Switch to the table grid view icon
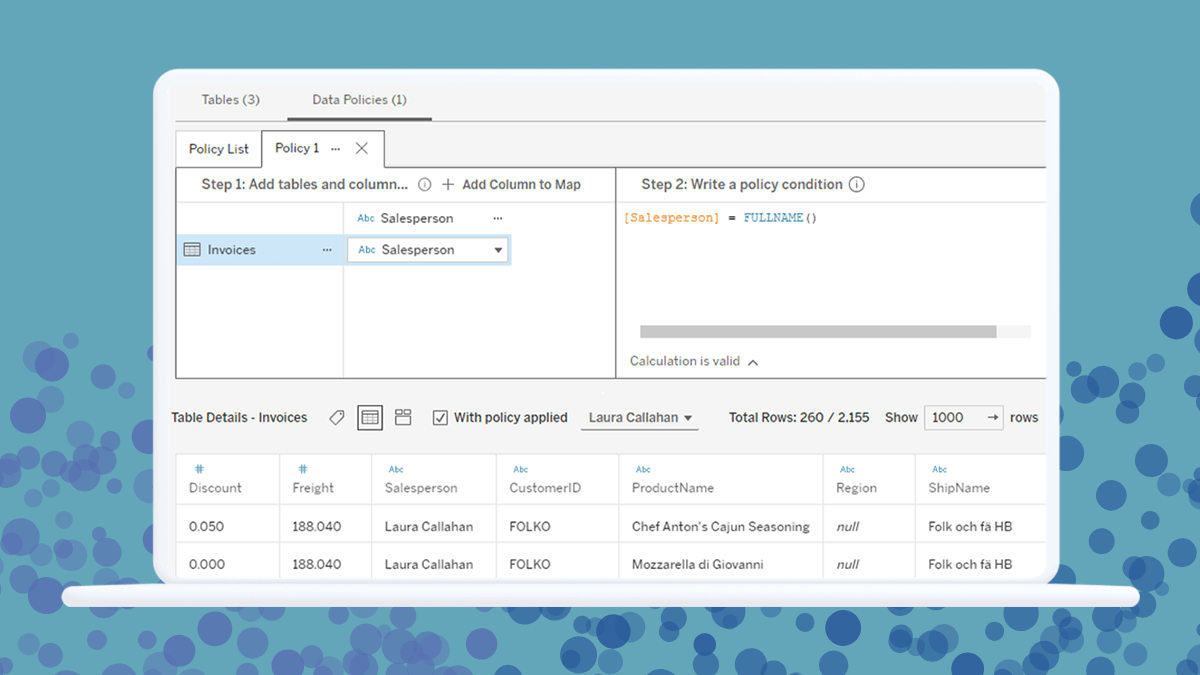 pos(370,418)
